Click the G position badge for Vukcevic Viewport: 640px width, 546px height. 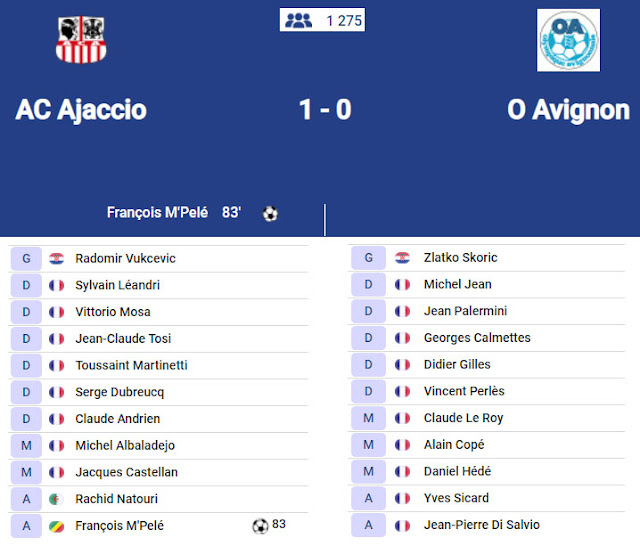26,259
